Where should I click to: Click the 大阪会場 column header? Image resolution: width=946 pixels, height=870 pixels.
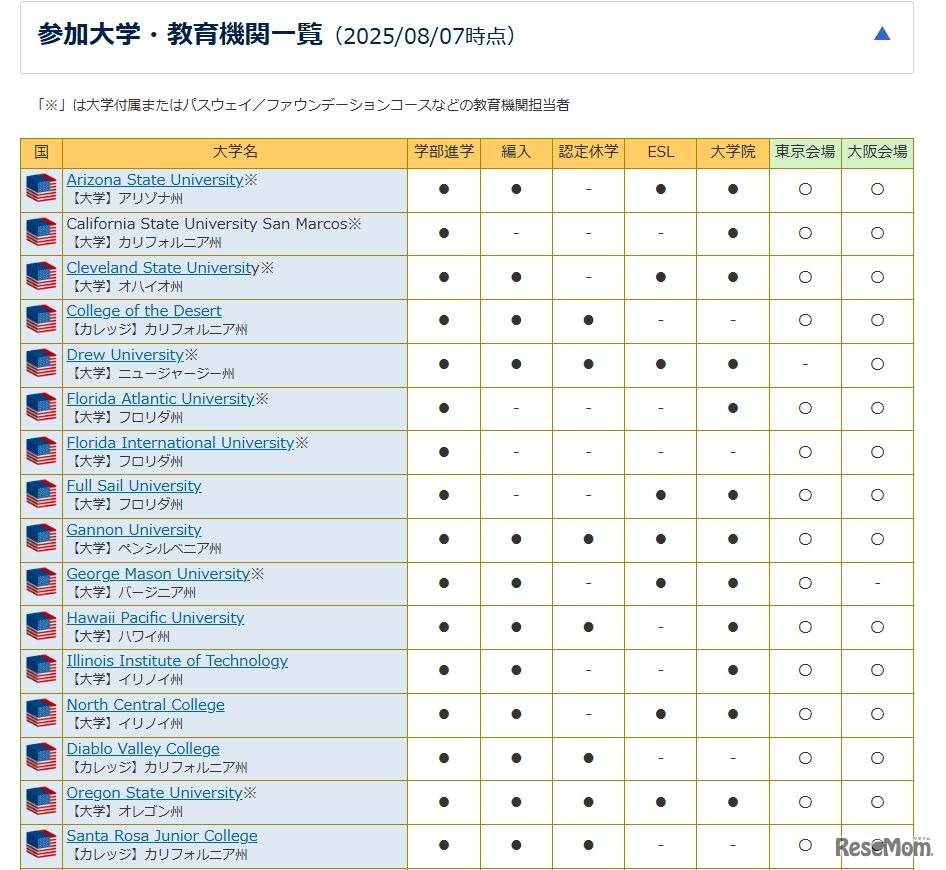pyautogui.click(x=877, y=153)
